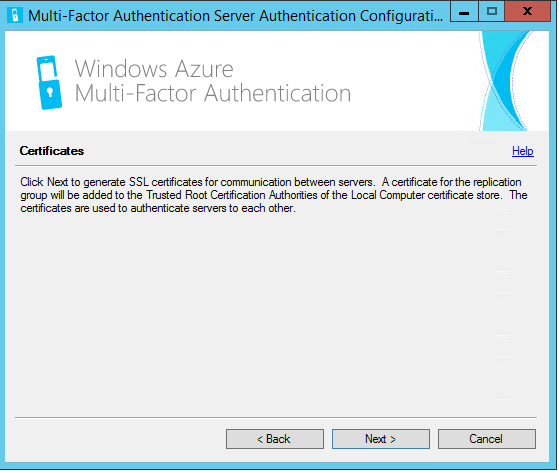Click the large Azure phone-lock logo

[49, 82]
